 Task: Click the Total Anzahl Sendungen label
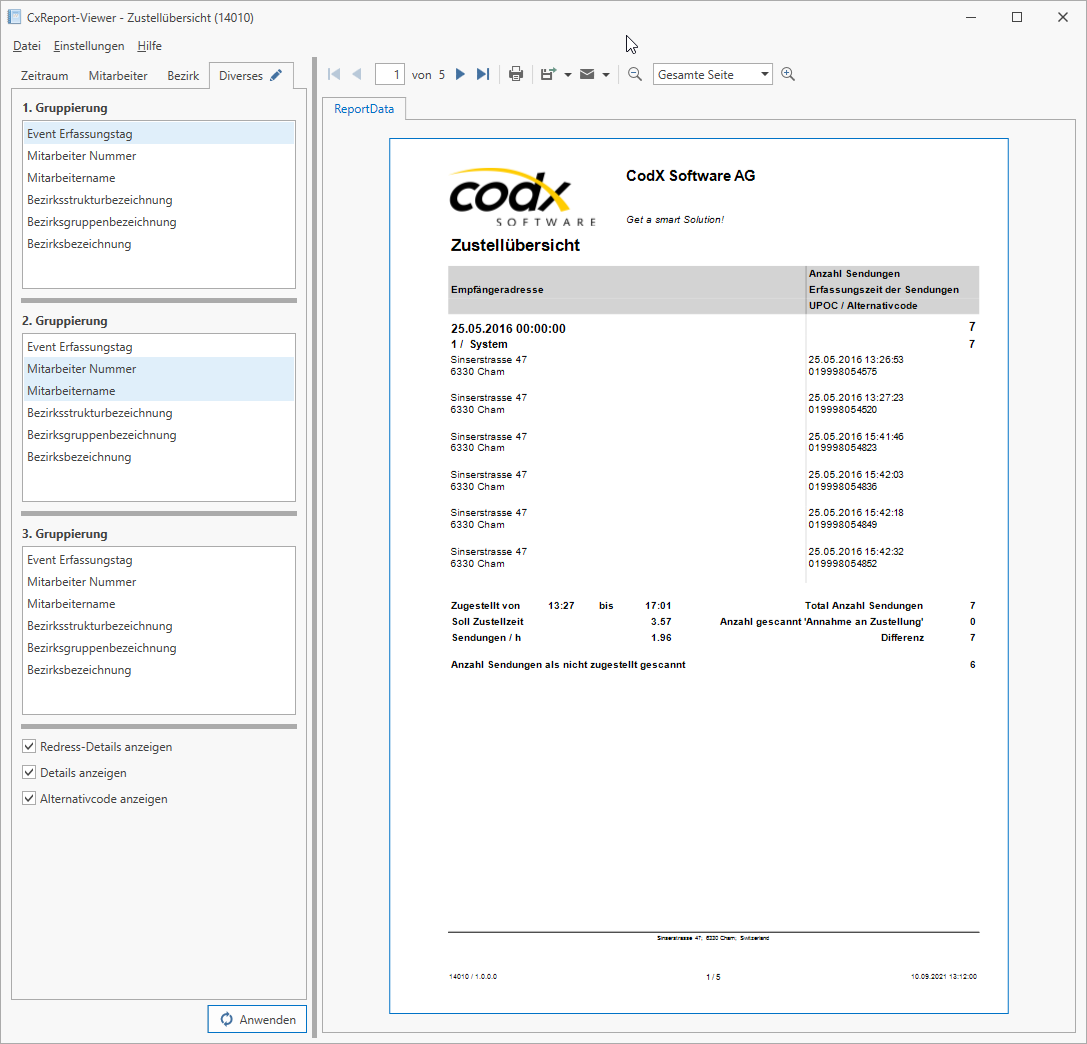coord(864,606)
